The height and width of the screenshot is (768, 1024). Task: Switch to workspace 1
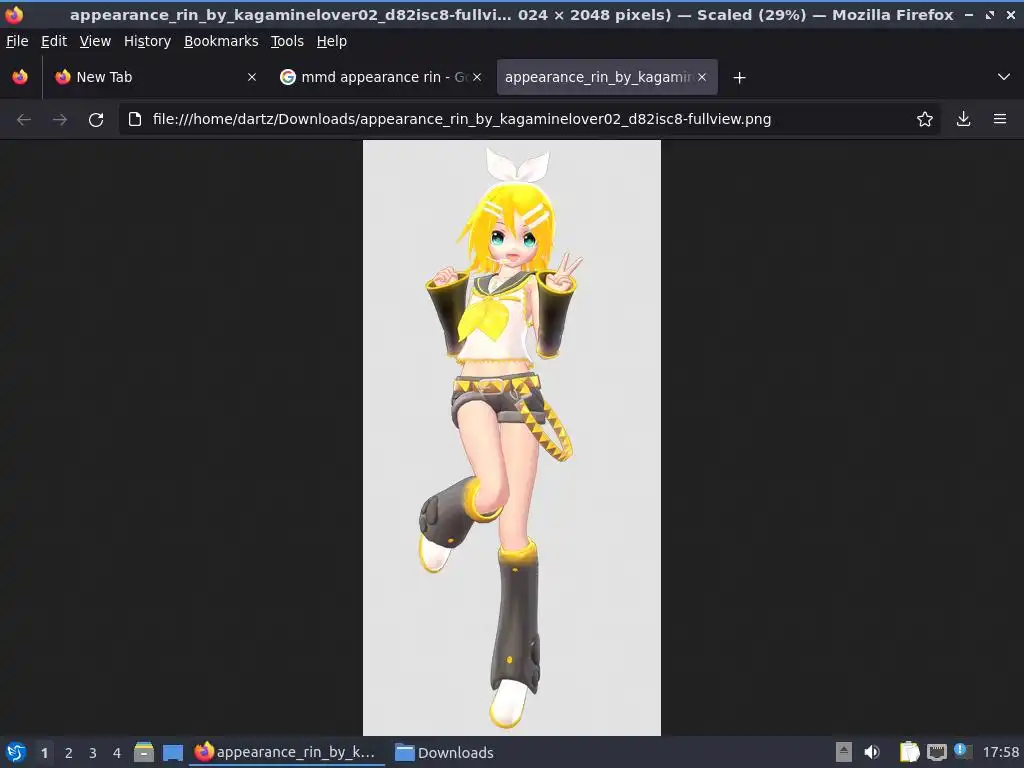[x=44, y=753]
